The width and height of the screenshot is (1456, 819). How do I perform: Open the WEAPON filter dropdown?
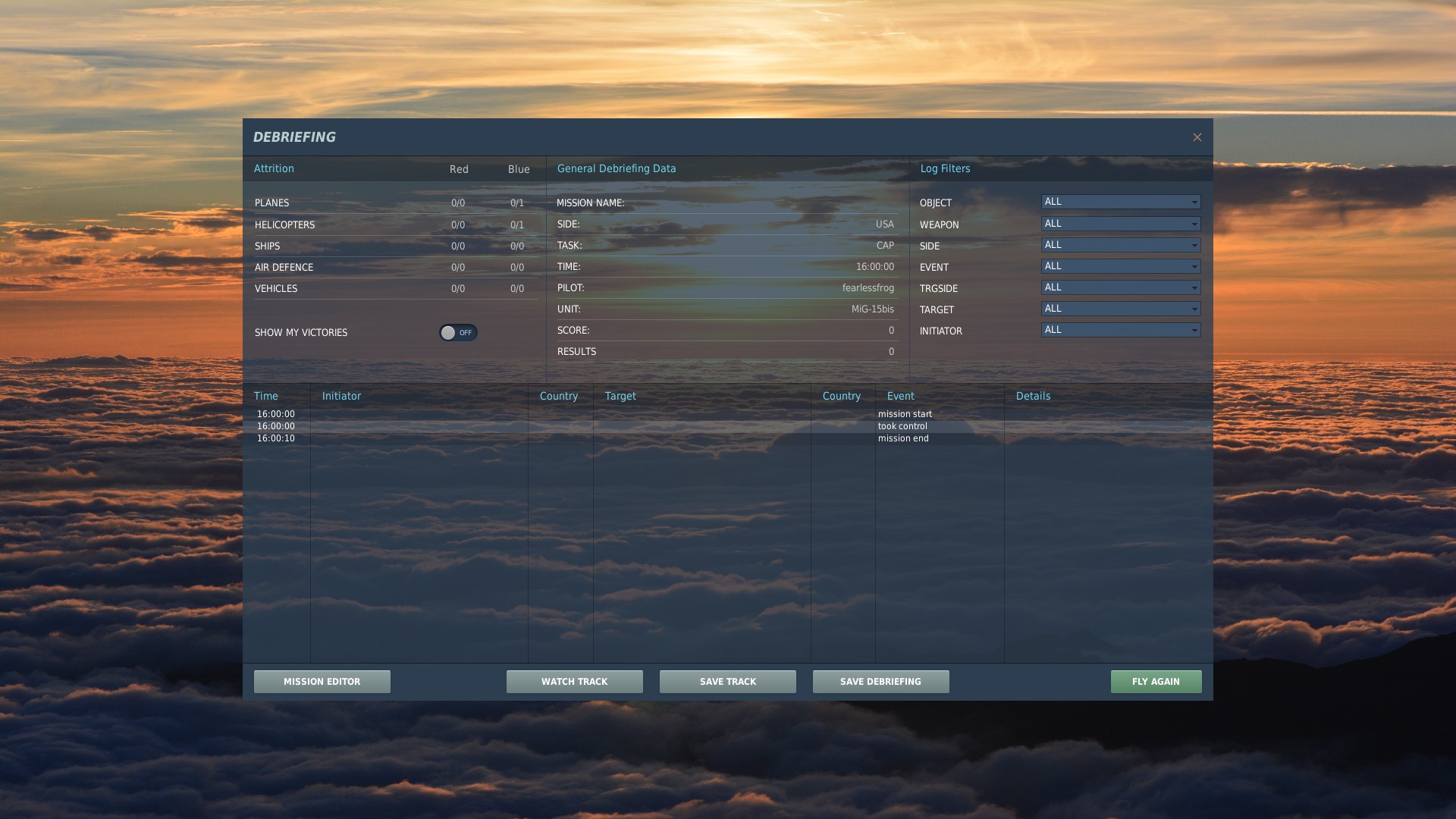coord(1120,224)
